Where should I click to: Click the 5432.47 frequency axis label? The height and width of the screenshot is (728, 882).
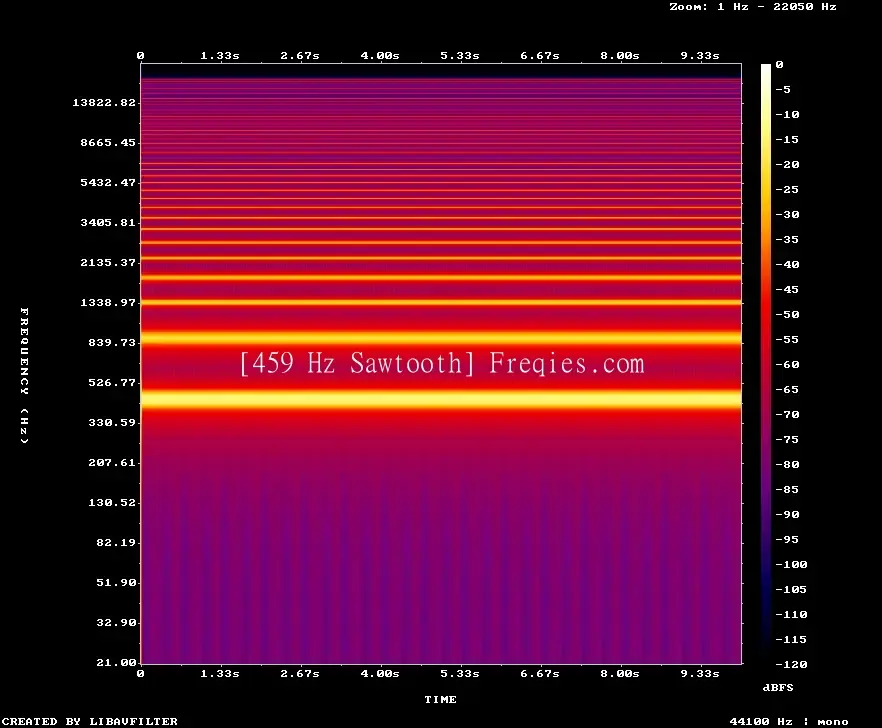[x=108, y=182]
